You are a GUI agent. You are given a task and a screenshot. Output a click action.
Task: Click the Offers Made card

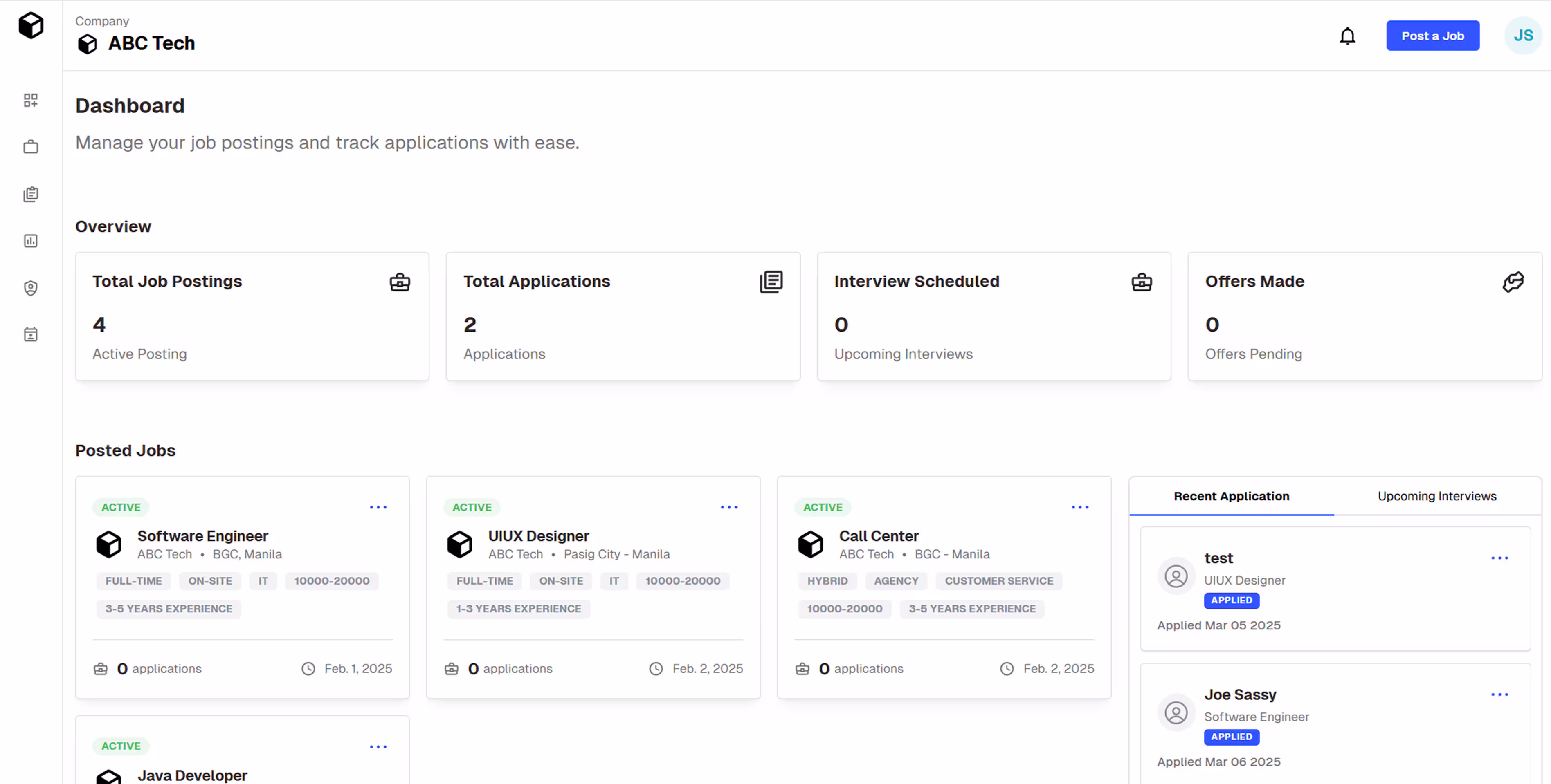click(x=1364, y=316)
